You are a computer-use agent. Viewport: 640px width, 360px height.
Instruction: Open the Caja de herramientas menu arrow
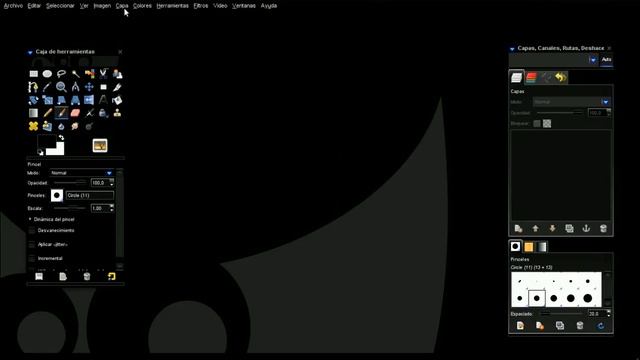point(30,52)
